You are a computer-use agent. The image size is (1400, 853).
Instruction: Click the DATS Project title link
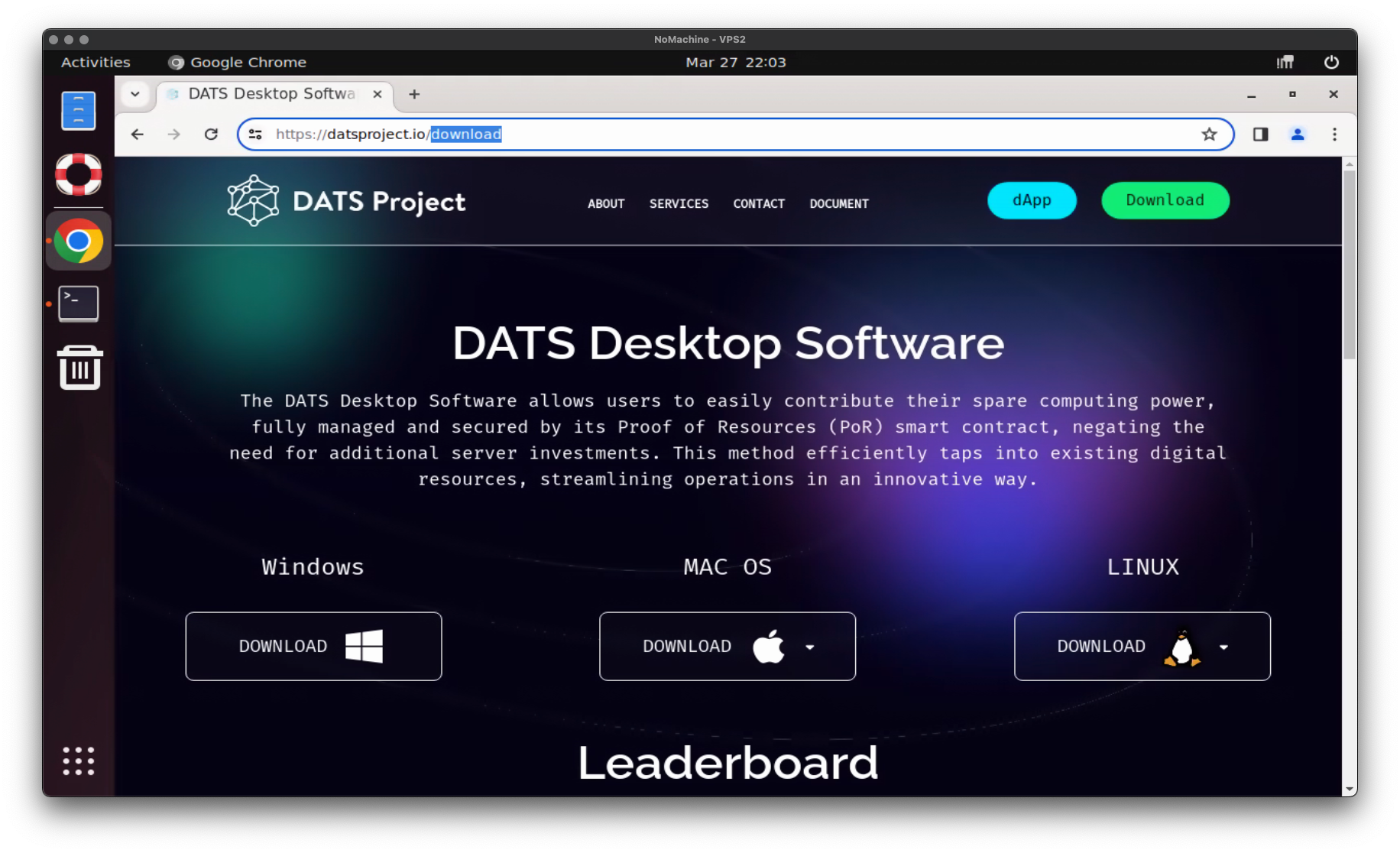(x=379, y=202)
